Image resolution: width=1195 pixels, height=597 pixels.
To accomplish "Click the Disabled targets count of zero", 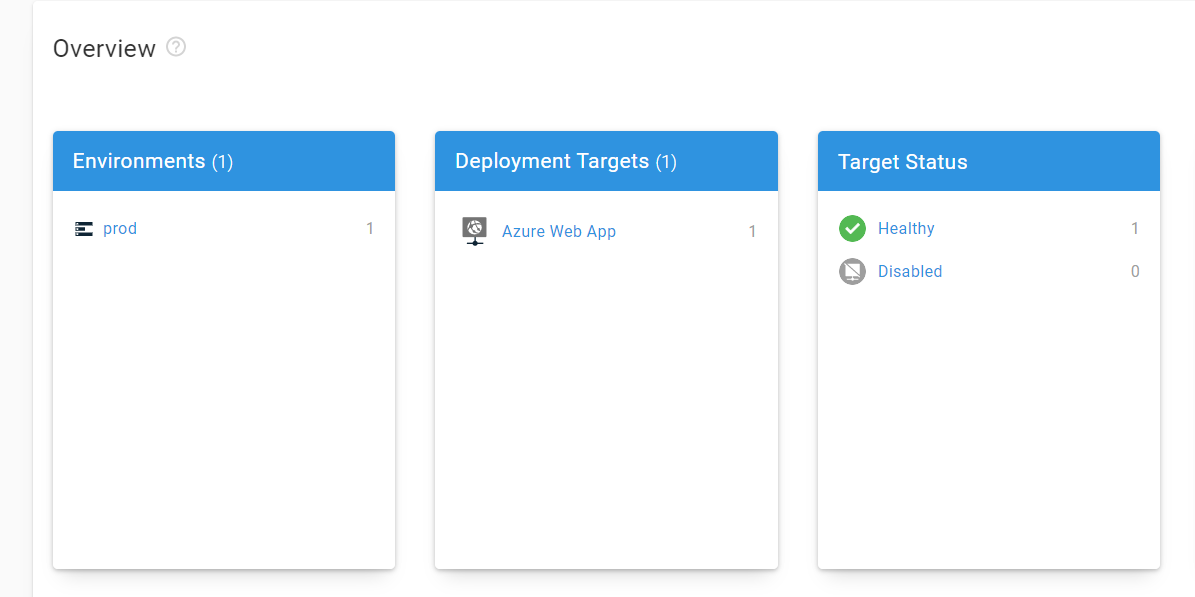I will 1135,272.
